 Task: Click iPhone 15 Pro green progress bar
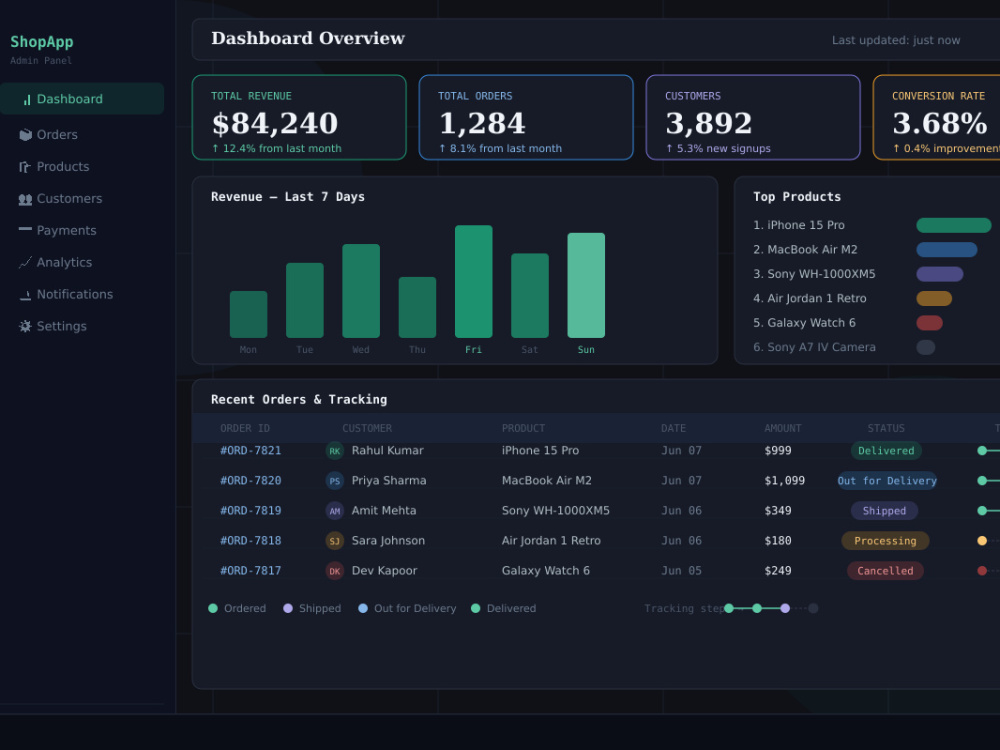954,225
